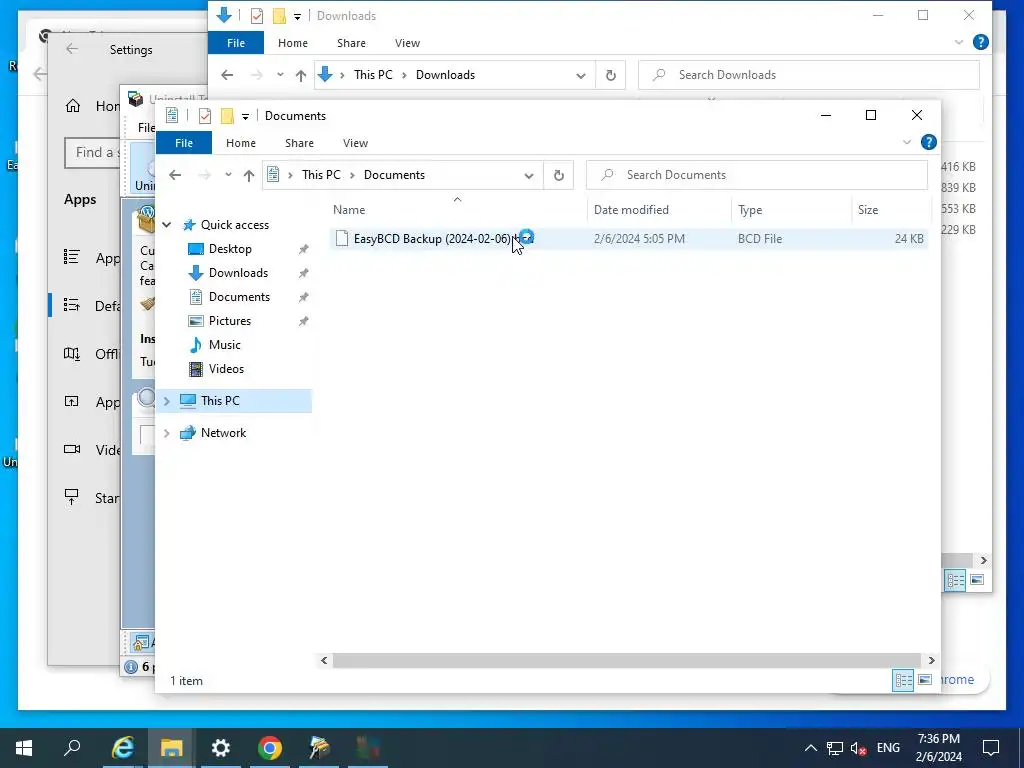
Task: Open Music in navigation pane
Action: click(x=225, y=345)
